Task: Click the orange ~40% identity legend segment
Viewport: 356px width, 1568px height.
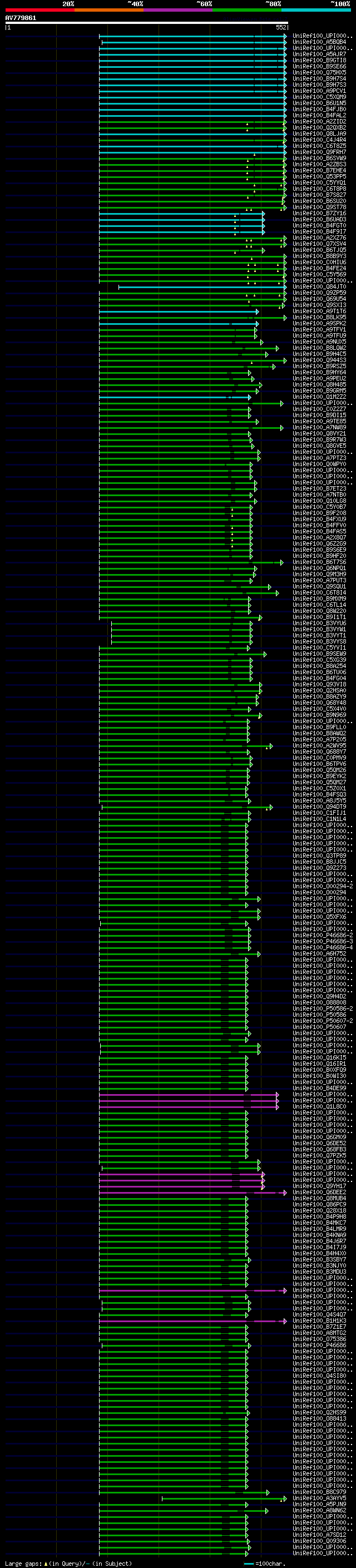Action: click(x=109, y=10)
